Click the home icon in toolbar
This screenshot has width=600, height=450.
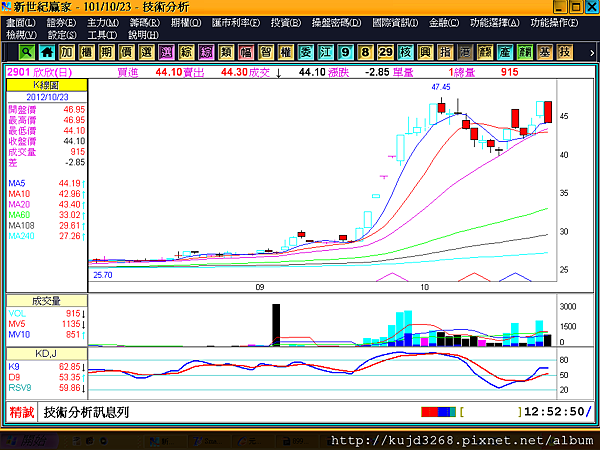pos(47,52)
